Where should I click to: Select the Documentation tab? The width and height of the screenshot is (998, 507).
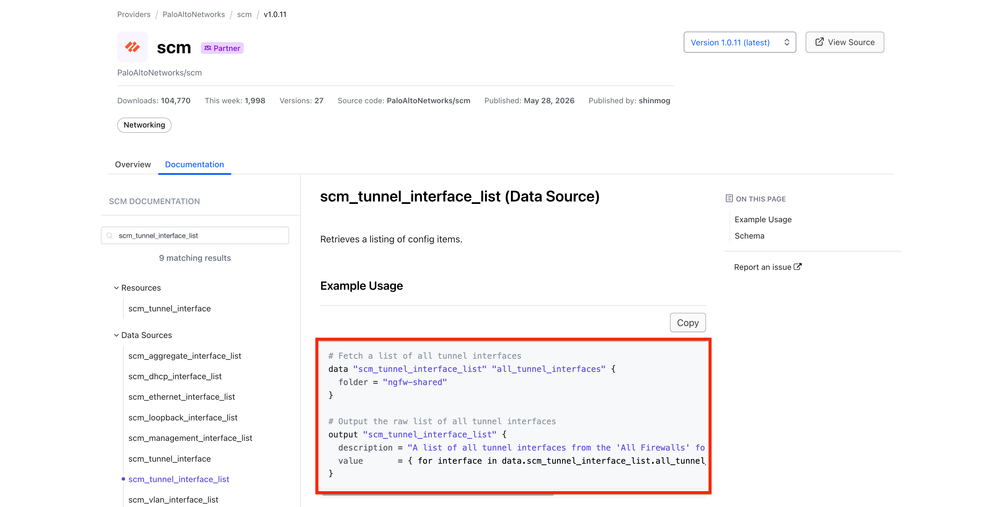tap(194, 164)
